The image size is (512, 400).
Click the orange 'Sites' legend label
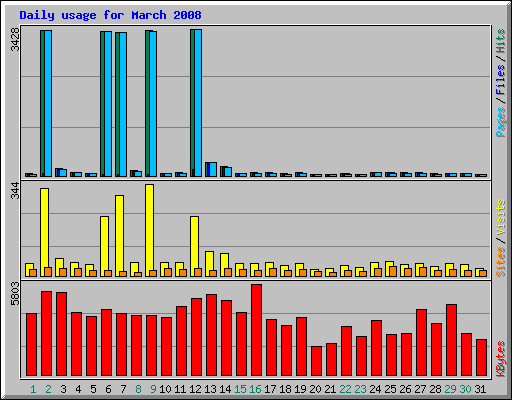pos(501,262)
